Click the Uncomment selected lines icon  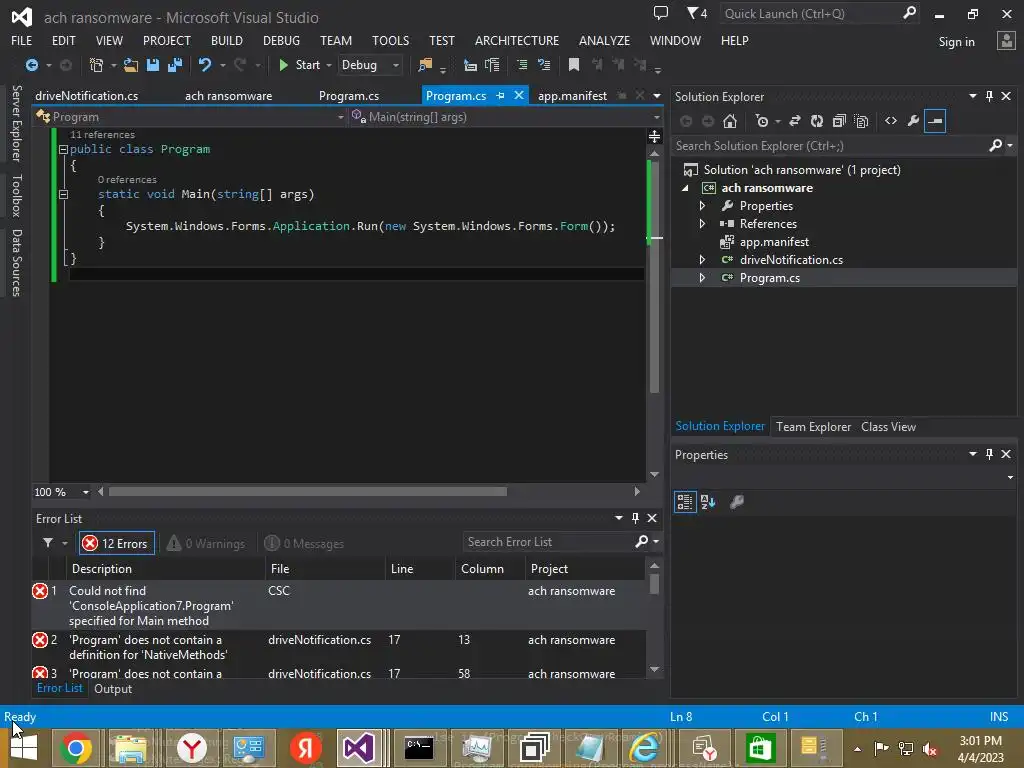tap(543, 65)
